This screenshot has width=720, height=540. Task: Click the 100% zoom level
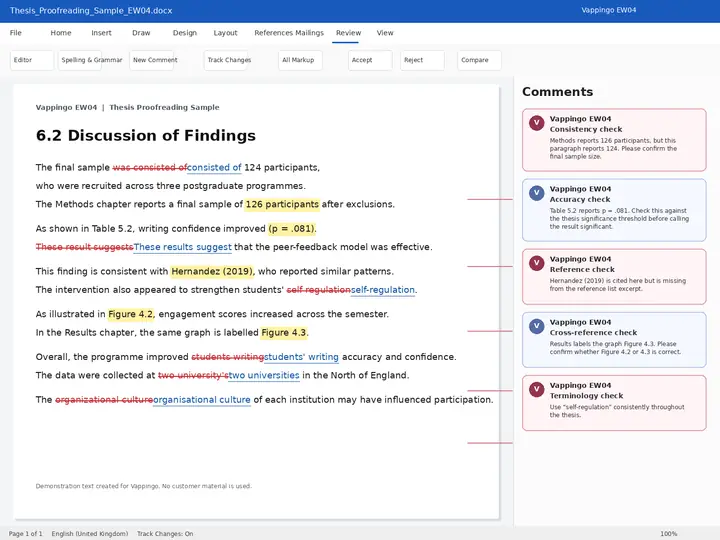click(x=669, y=534)
